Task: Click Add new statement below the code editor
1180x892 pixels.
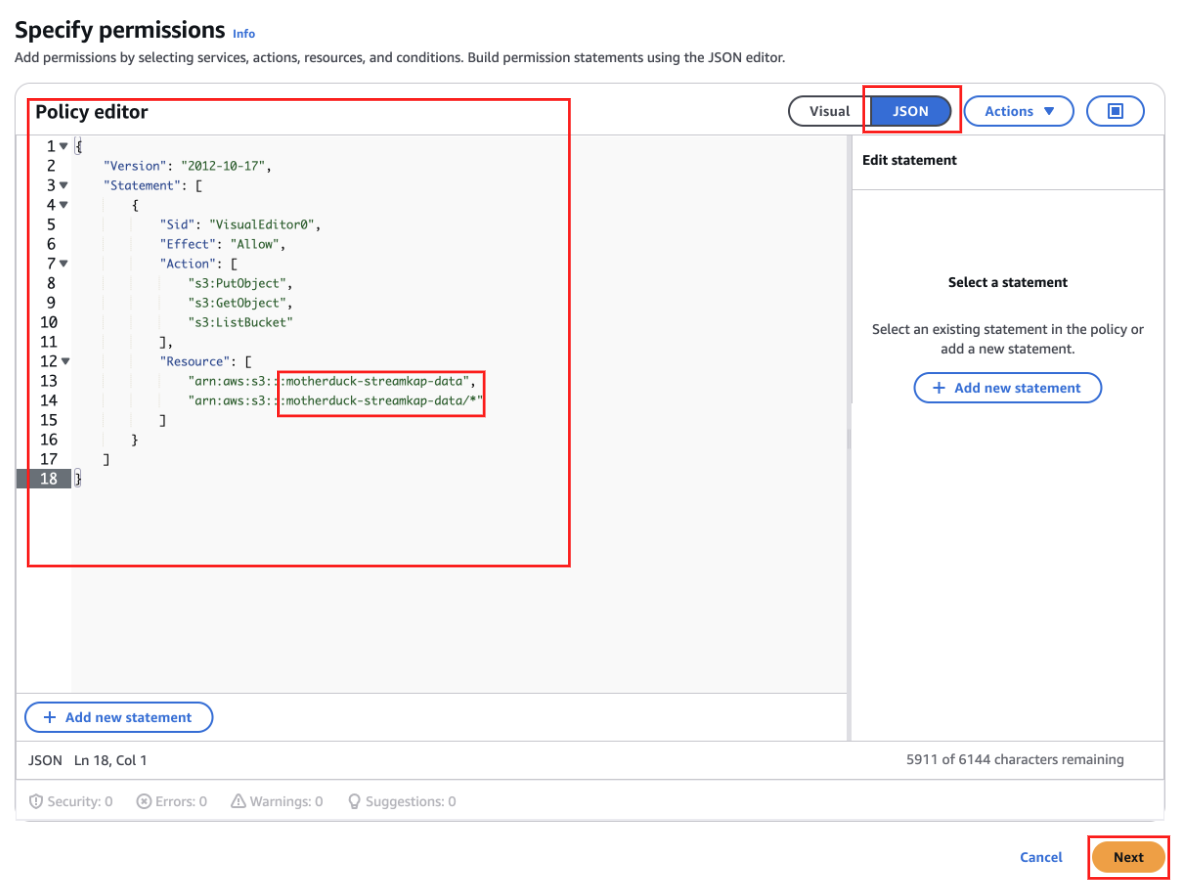Action: [x=119, y=717]
